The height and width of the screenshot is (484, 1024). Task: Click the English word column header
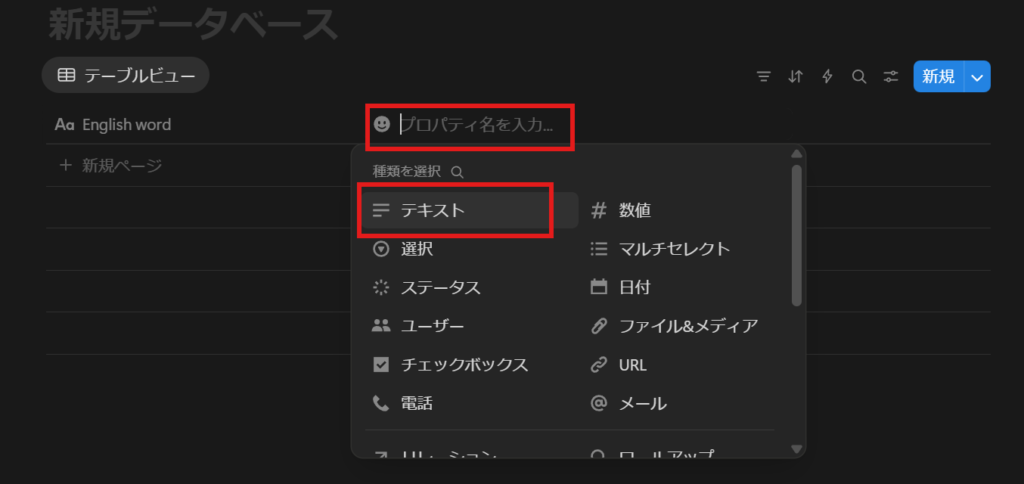(126, 125)
